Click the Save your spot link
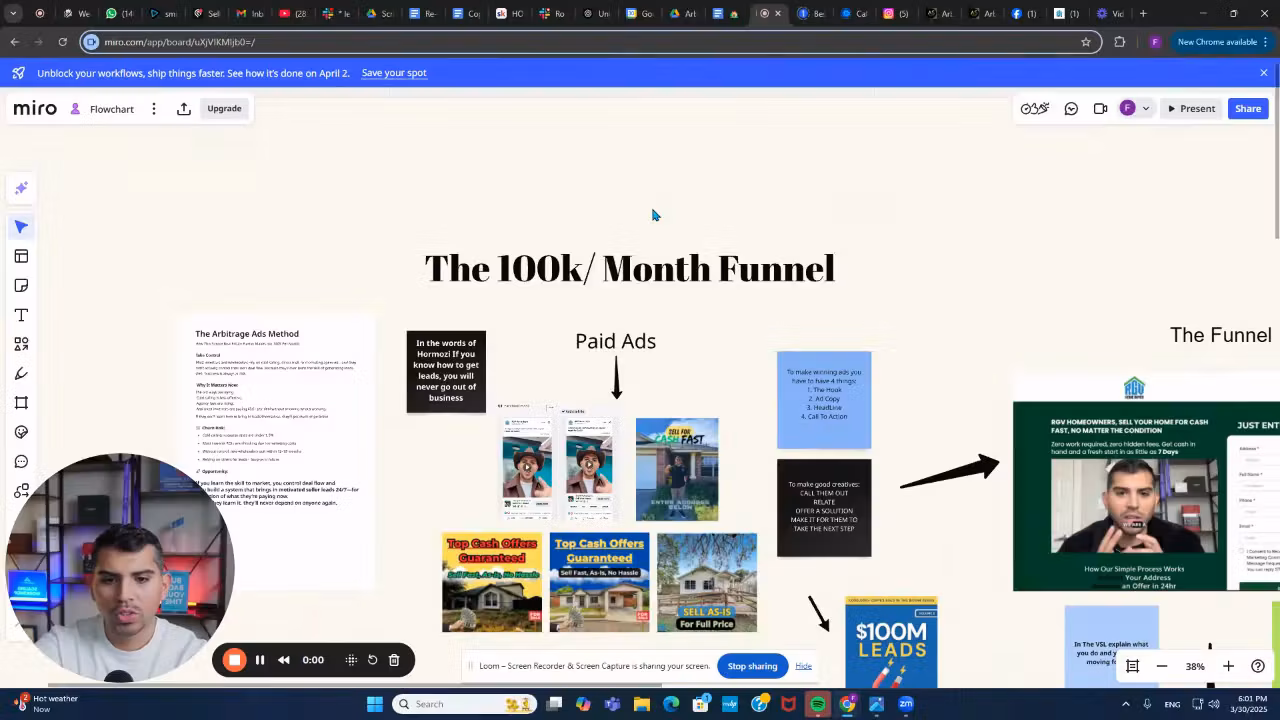Viewport: 1280px width, 720px height. 394,73
